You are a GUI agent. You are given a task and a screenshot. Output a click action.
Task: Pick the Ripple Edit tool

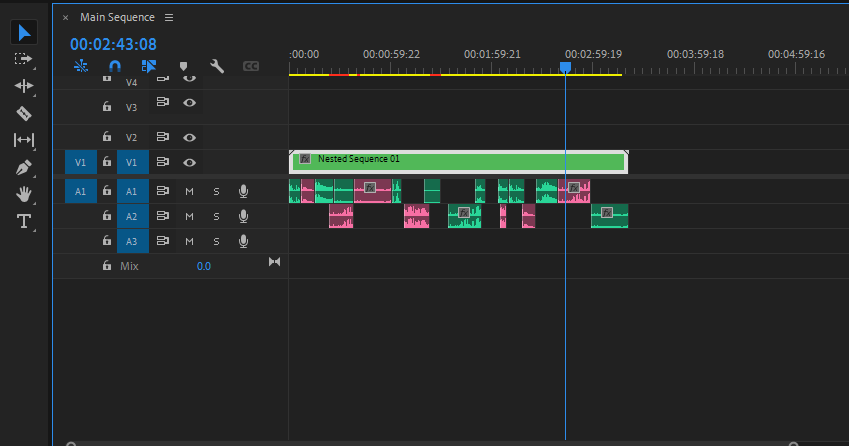click(x=24, y=86)
